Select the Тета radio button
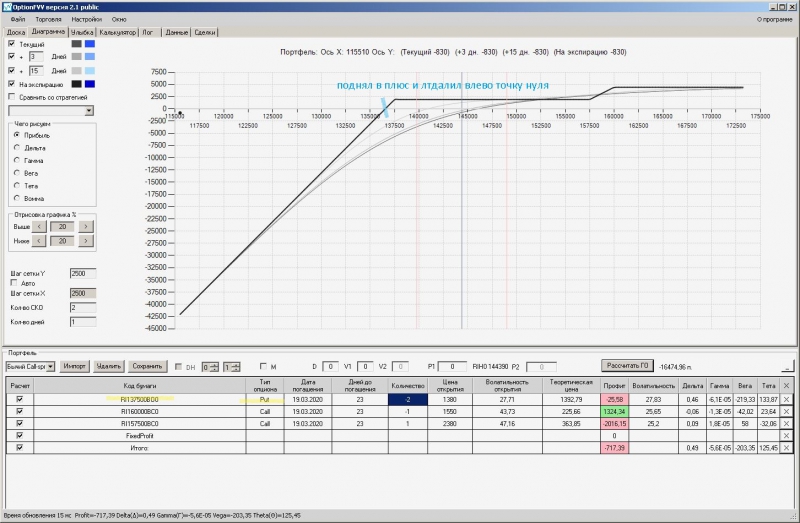The image size is (800, 523). [17, 186]
